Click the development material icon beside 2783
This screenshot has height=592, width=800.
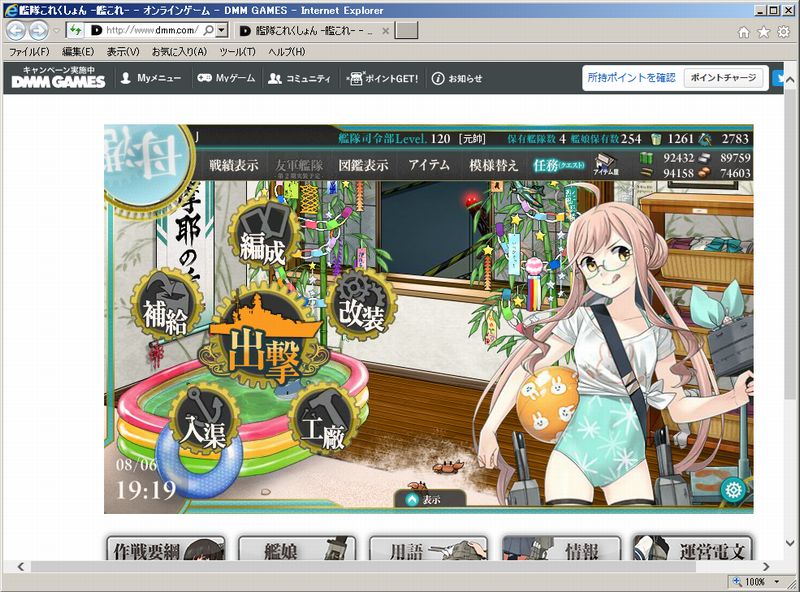point(705,139)
